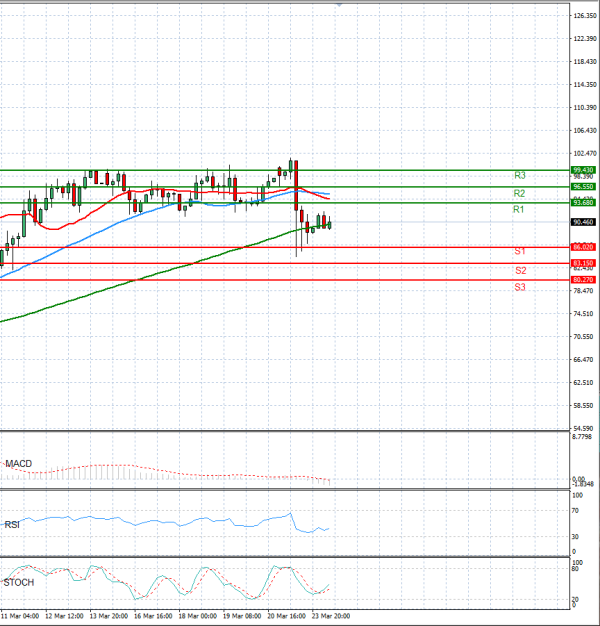Select the MACD indicator label

[18, 464]
